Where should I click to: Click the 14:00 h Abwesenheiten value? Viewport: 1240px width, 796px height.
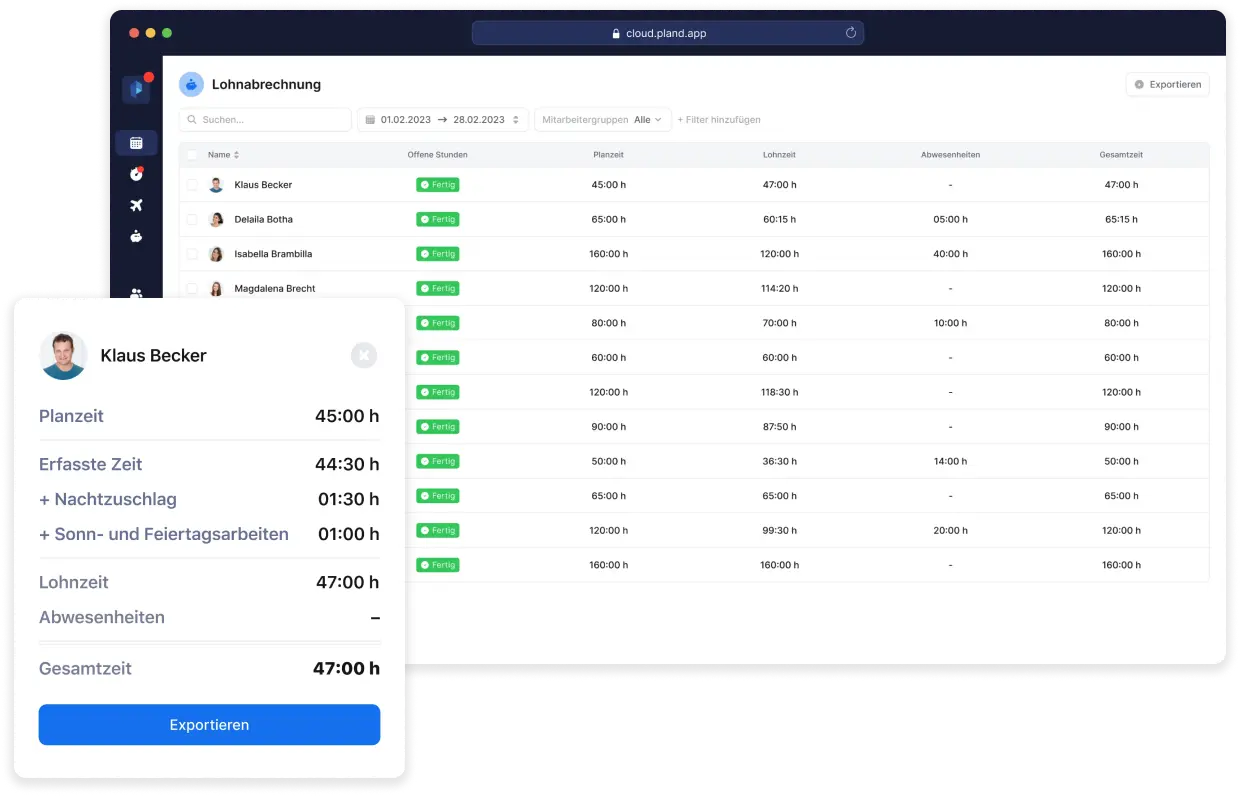click(950, 461)
